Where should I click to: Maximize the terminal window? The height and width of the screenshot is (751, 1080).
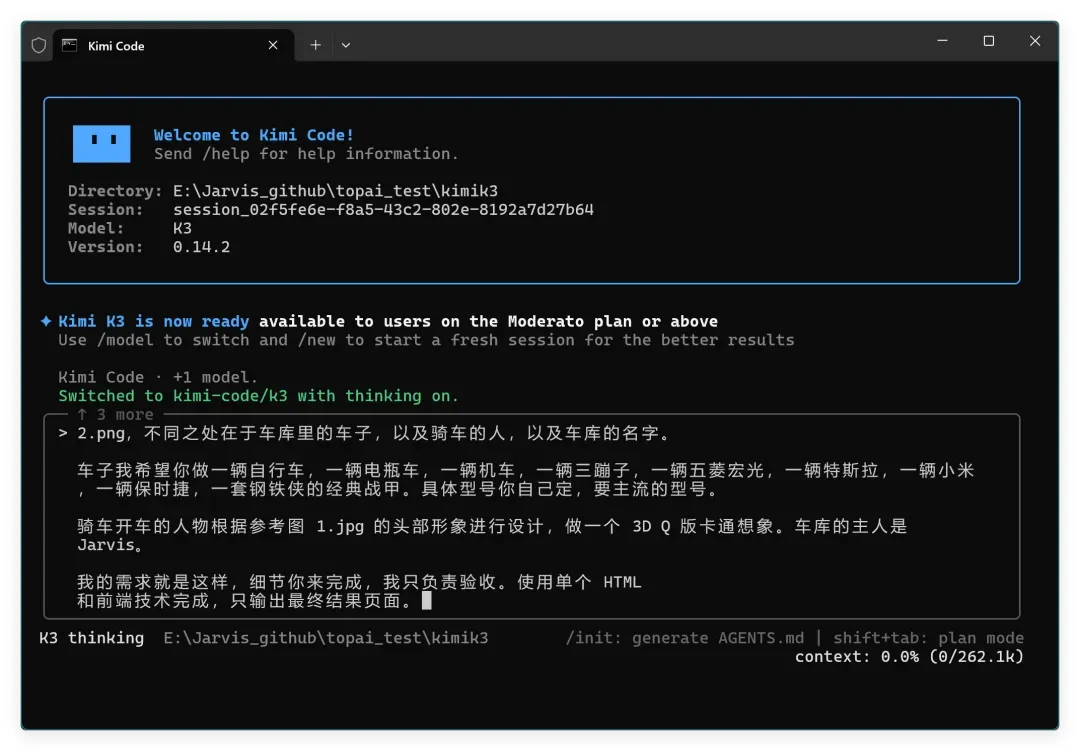(x=988, y=41)
